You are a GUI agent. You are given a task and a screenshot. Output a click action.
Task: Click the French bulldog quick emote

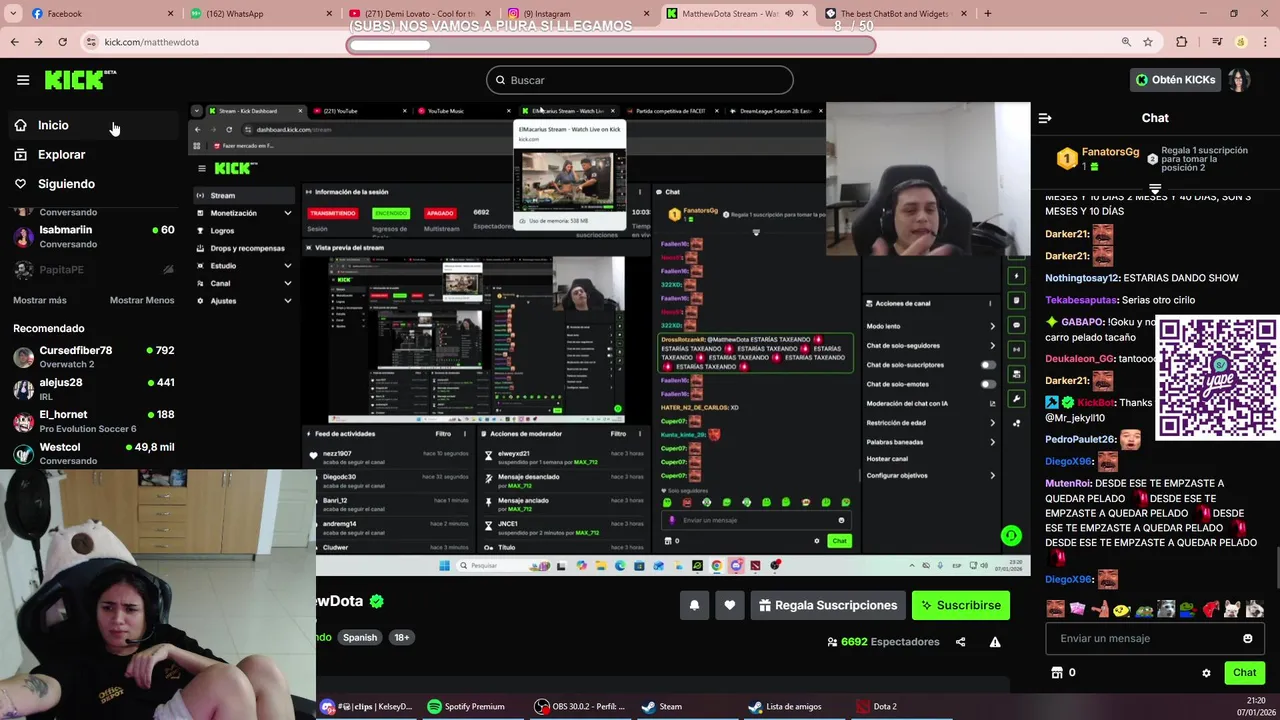pyautogui.click(x=1233, y=608)
